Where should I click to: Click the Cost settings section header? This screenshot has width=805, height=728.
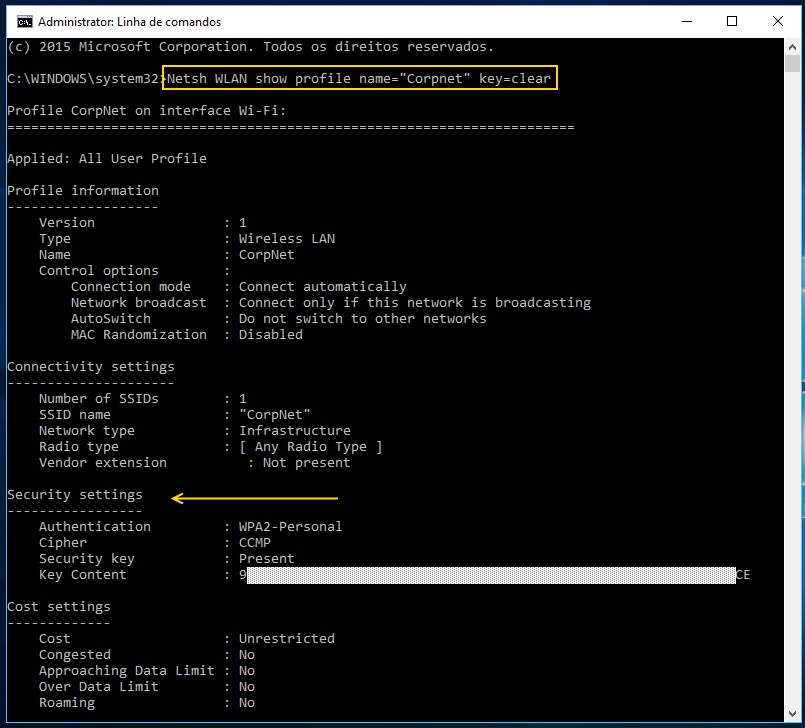pyautogui.click(x=56, y=606)
